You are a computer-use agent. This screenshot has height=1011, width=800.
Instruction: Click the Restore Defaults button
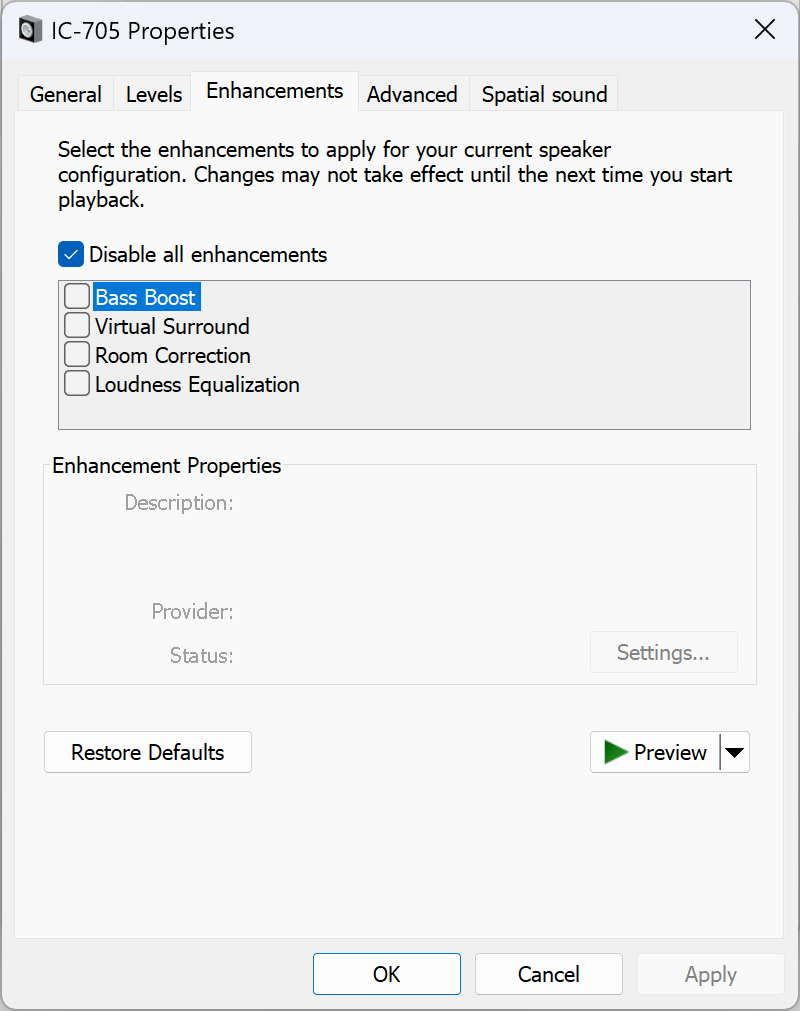coord(148,752)
